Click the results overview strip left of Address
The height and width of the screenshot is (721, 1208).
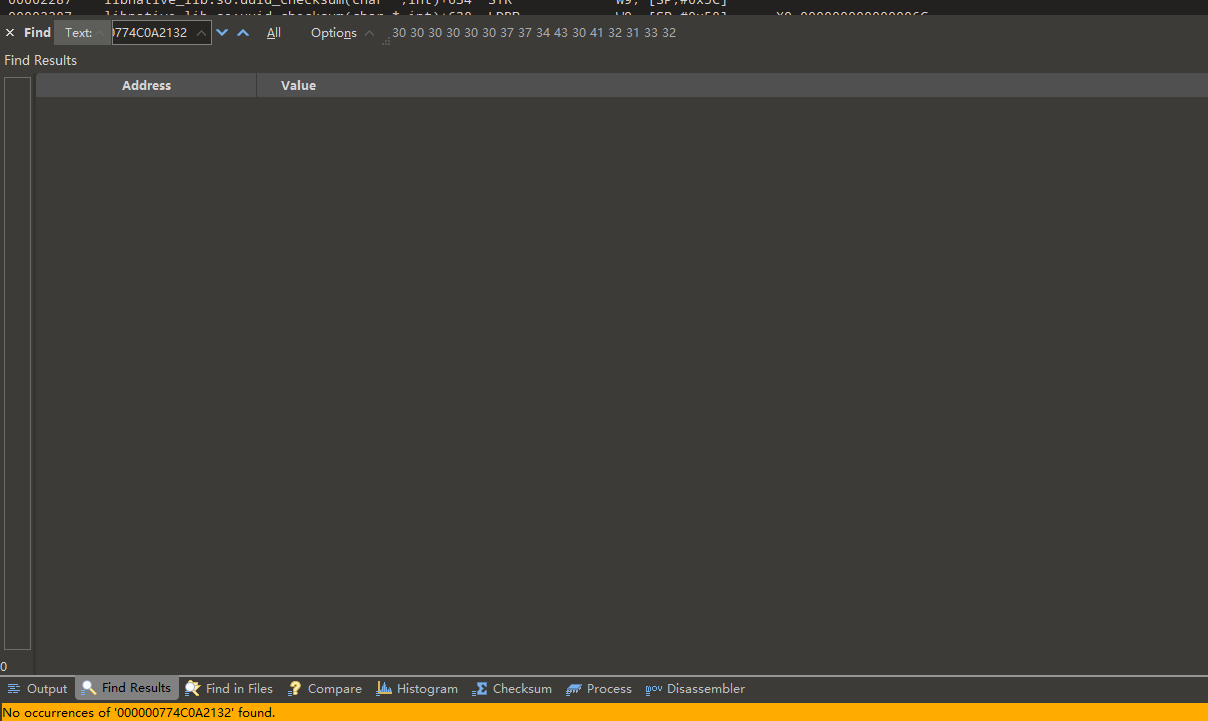[x=17, y=363]
